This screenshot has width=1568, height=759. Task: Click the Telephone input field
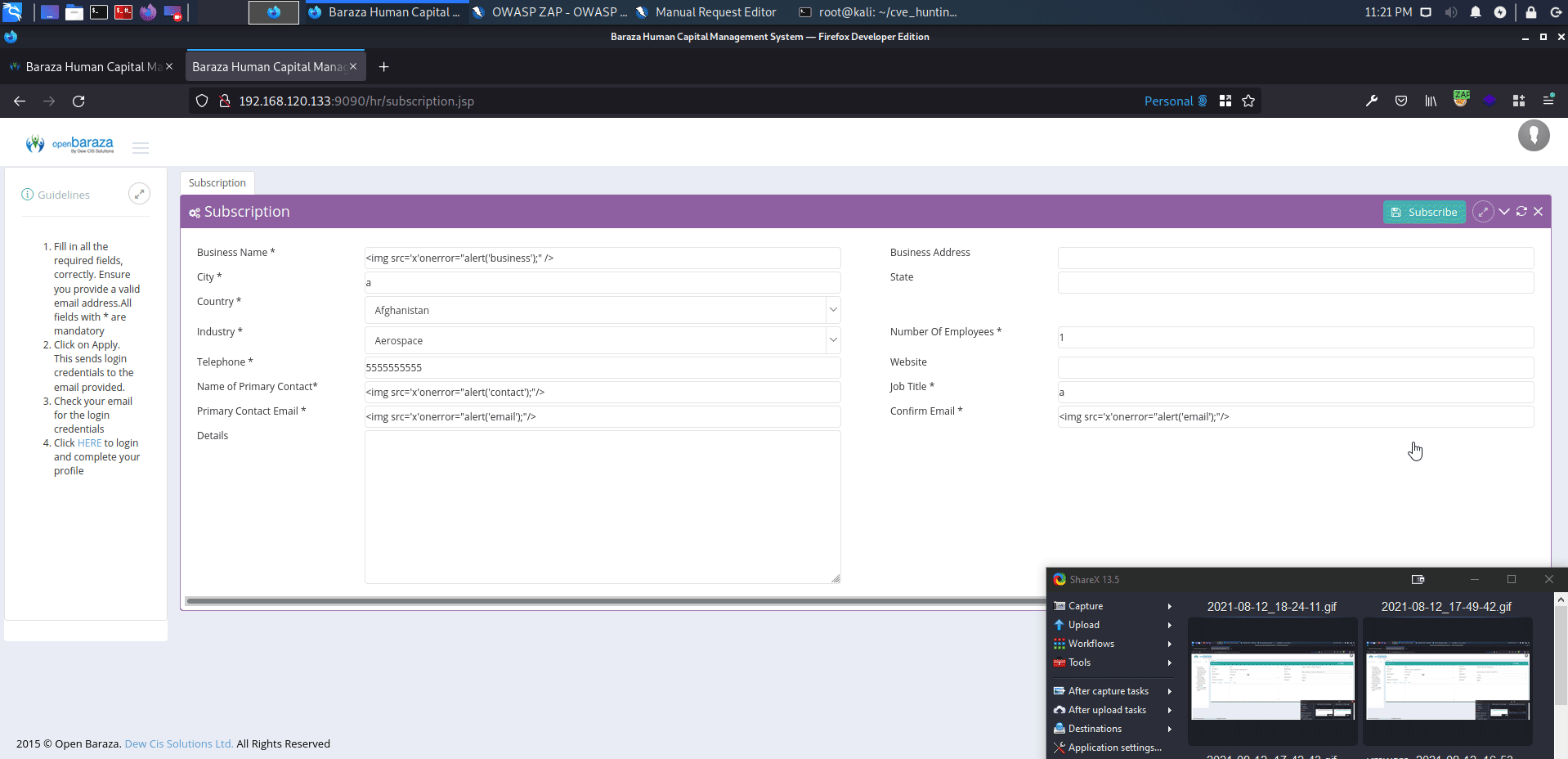pyautogui.click(x=603, y=367)
